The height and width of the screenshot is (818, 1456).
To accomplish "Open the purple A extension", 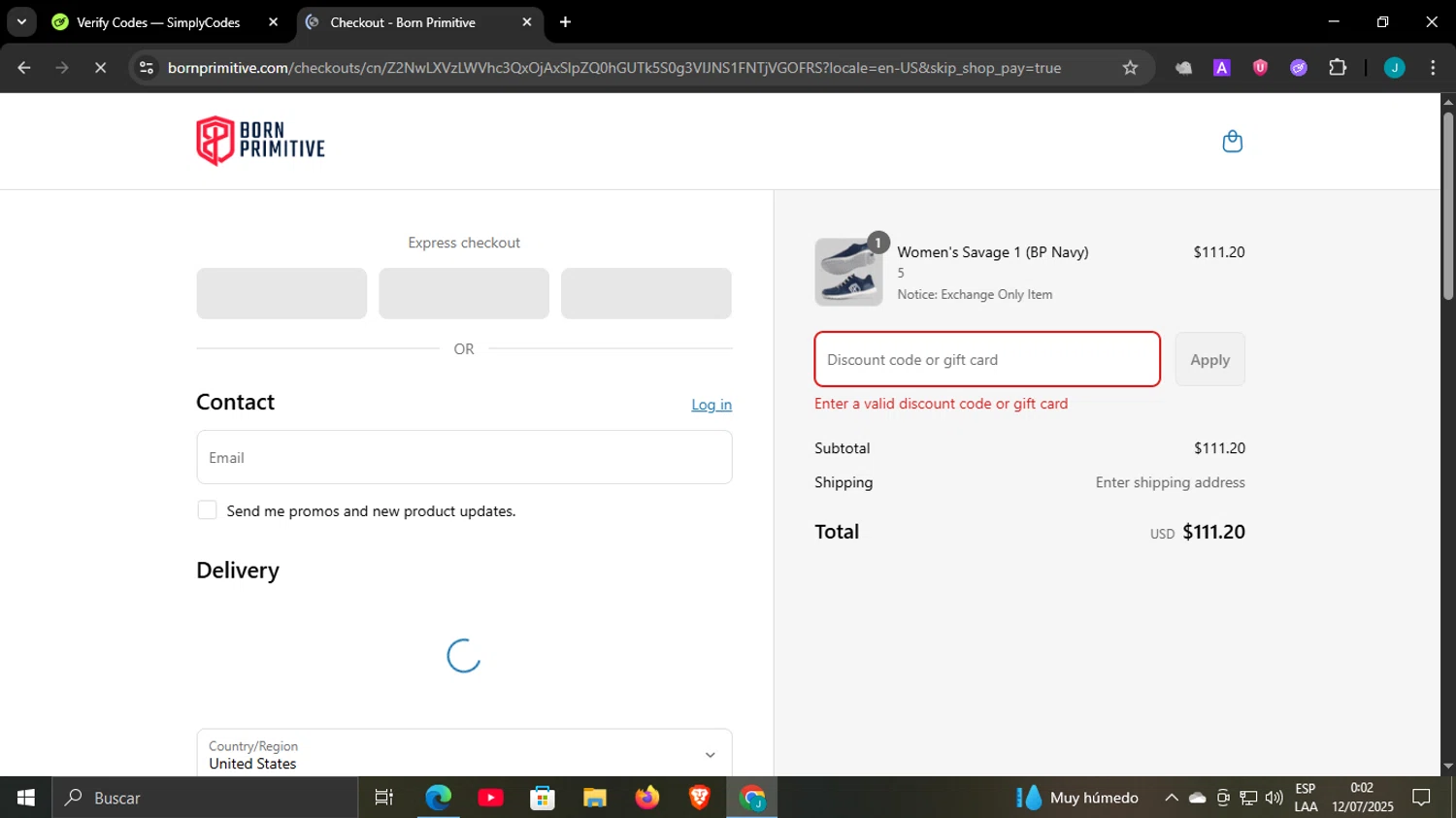I will (1222, 68).
